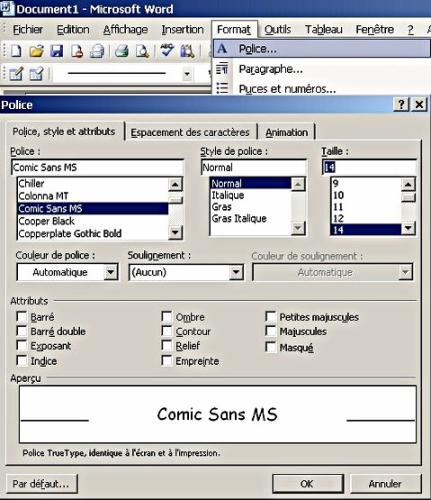Click the font list down scroll arrow

pyautogui.click(x=175, y=232)
